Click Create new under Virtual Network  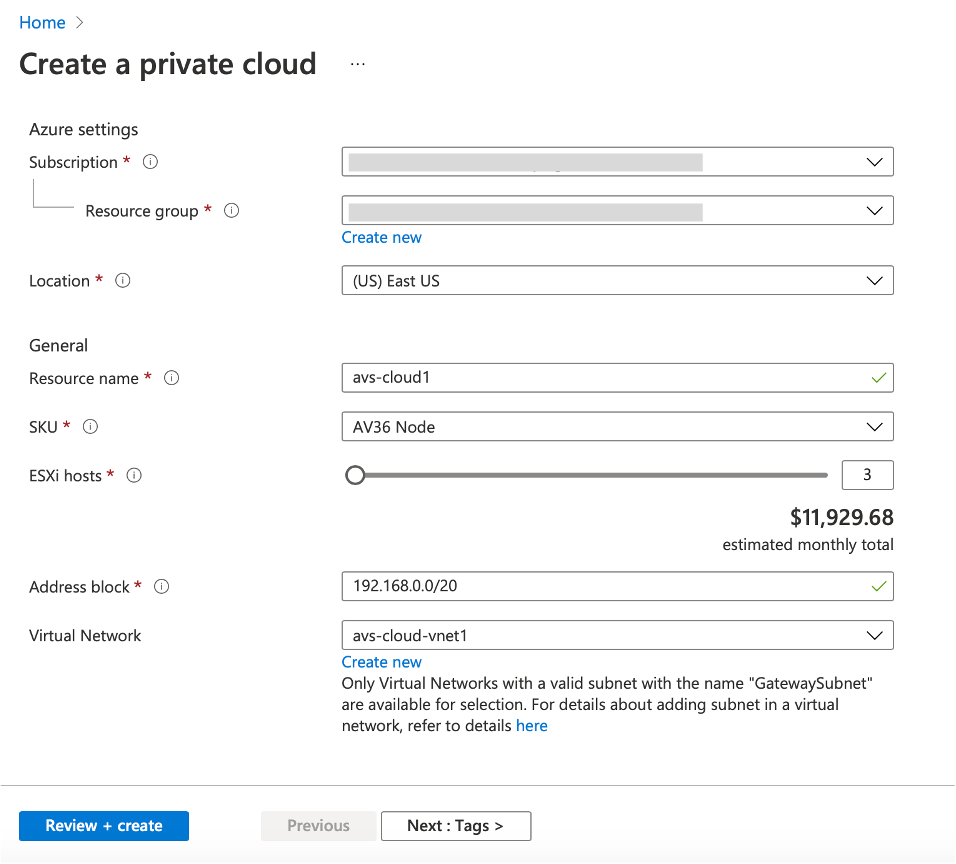382,662
